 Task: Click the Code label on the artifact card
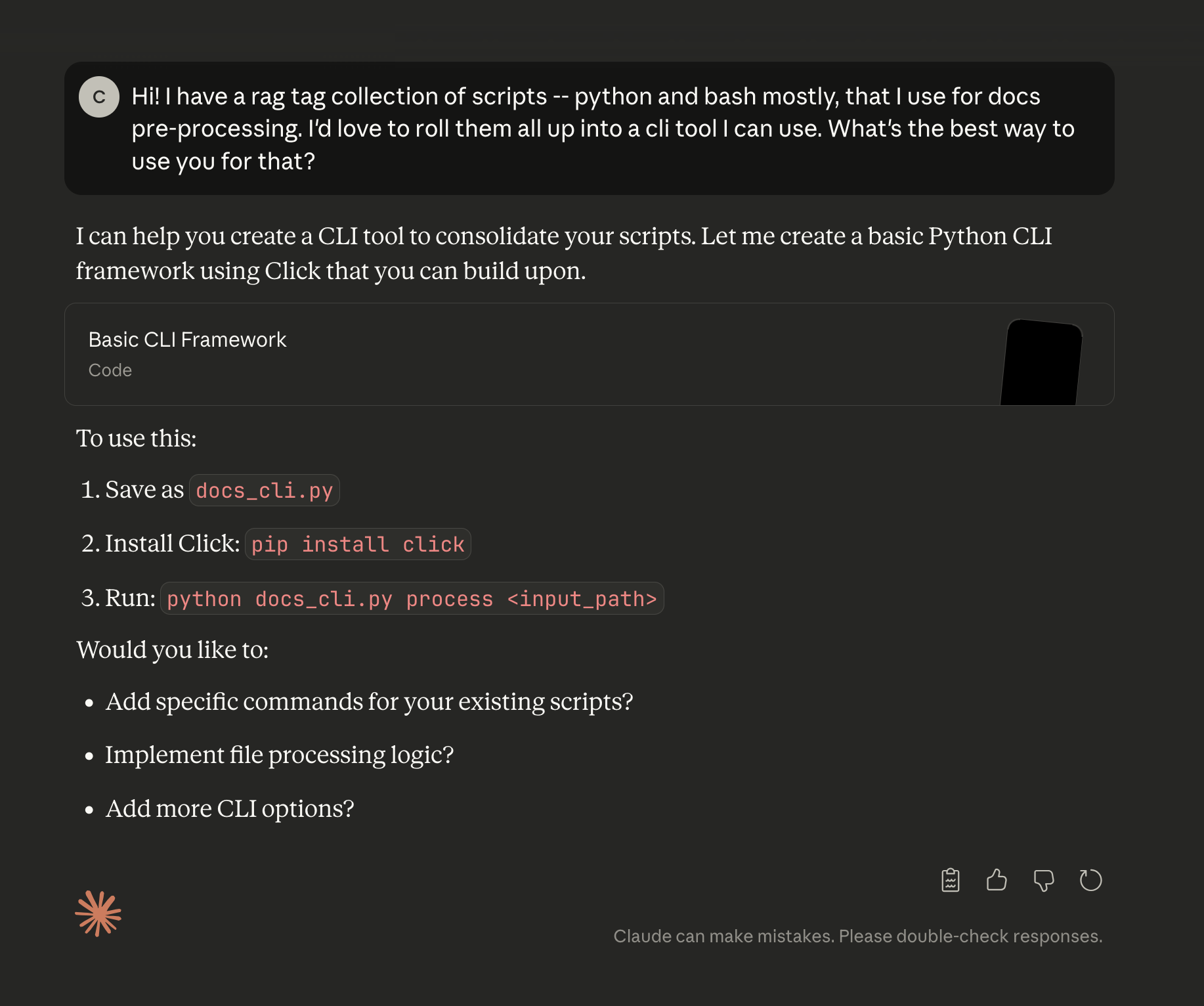[x=110, y=370]
